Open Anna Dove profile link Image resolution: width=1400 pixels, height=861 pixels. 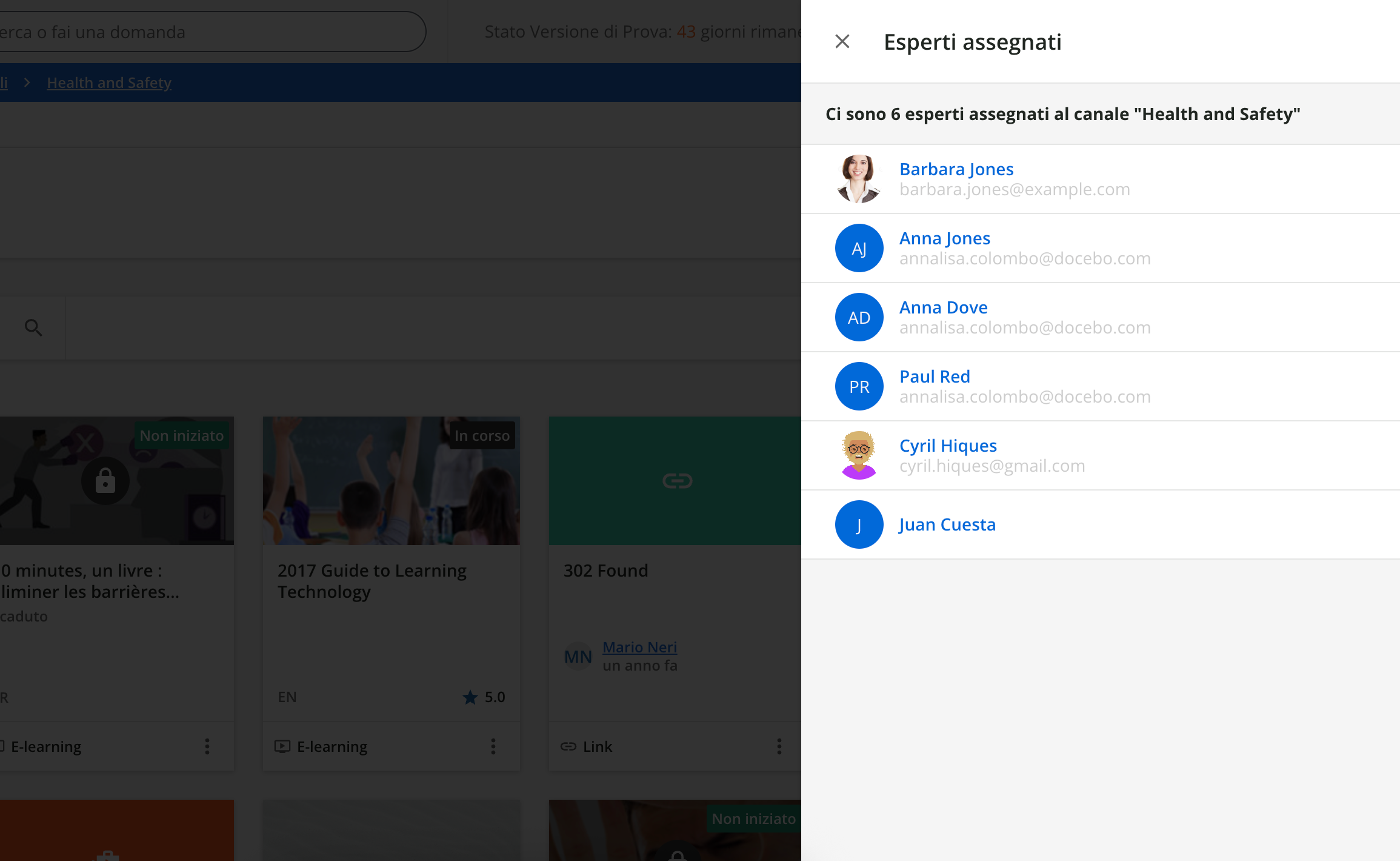pos(943,307)
